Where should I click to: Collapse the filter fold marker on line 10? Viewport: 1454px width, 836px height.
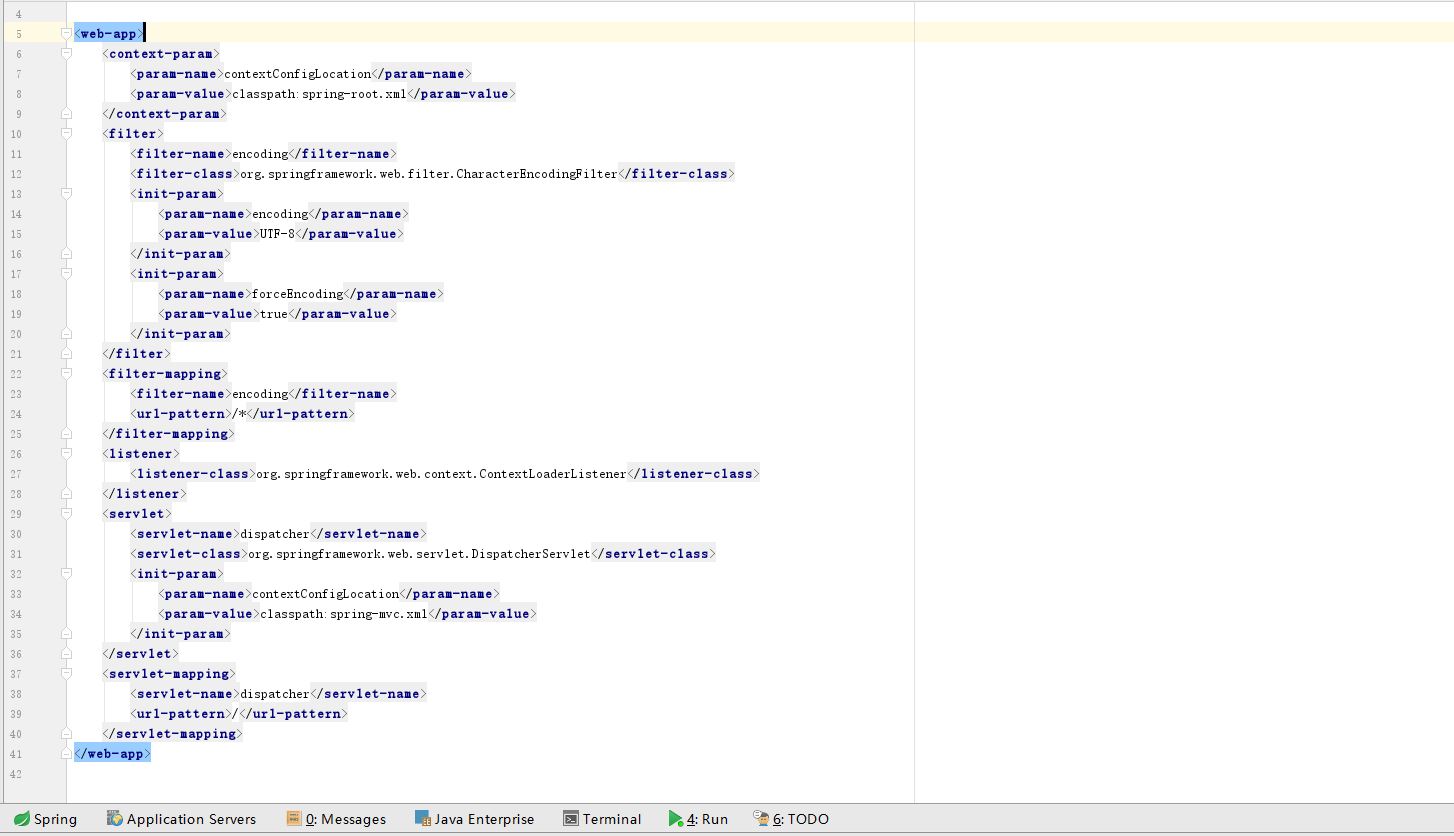click(x=66, y=134)
